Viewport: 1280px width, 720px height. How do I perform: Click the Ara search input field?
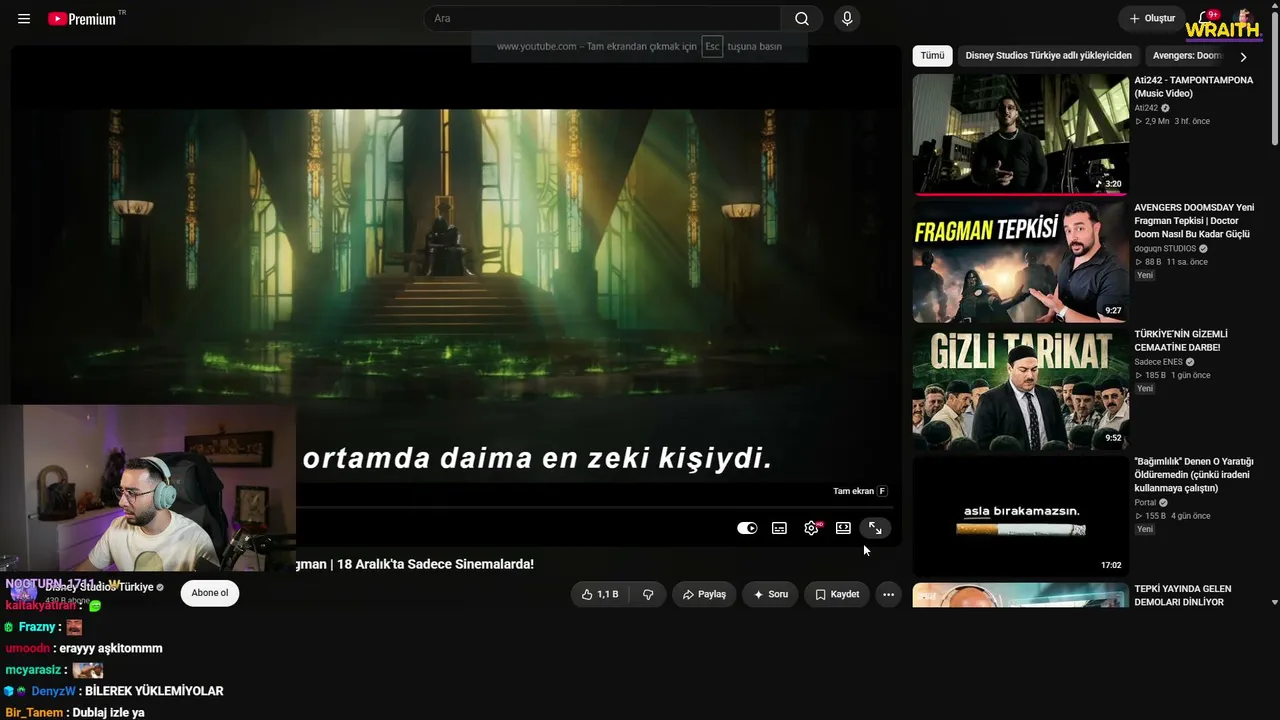pos(603,19)
